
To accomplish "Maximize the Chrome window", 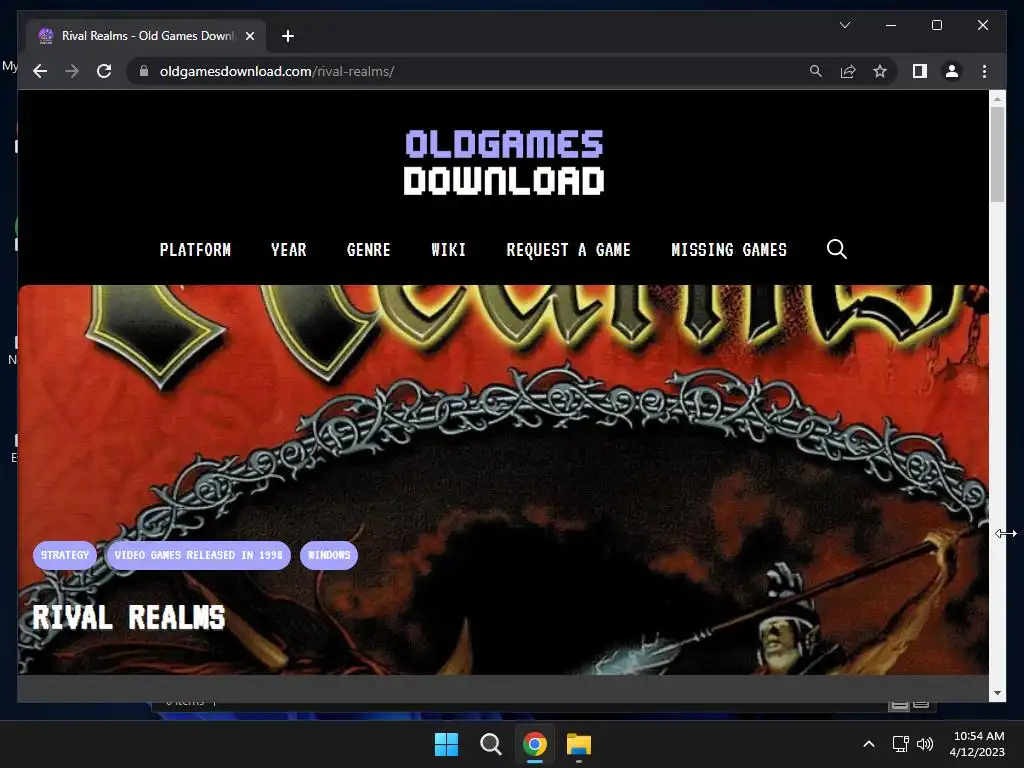I will point(936,25).
